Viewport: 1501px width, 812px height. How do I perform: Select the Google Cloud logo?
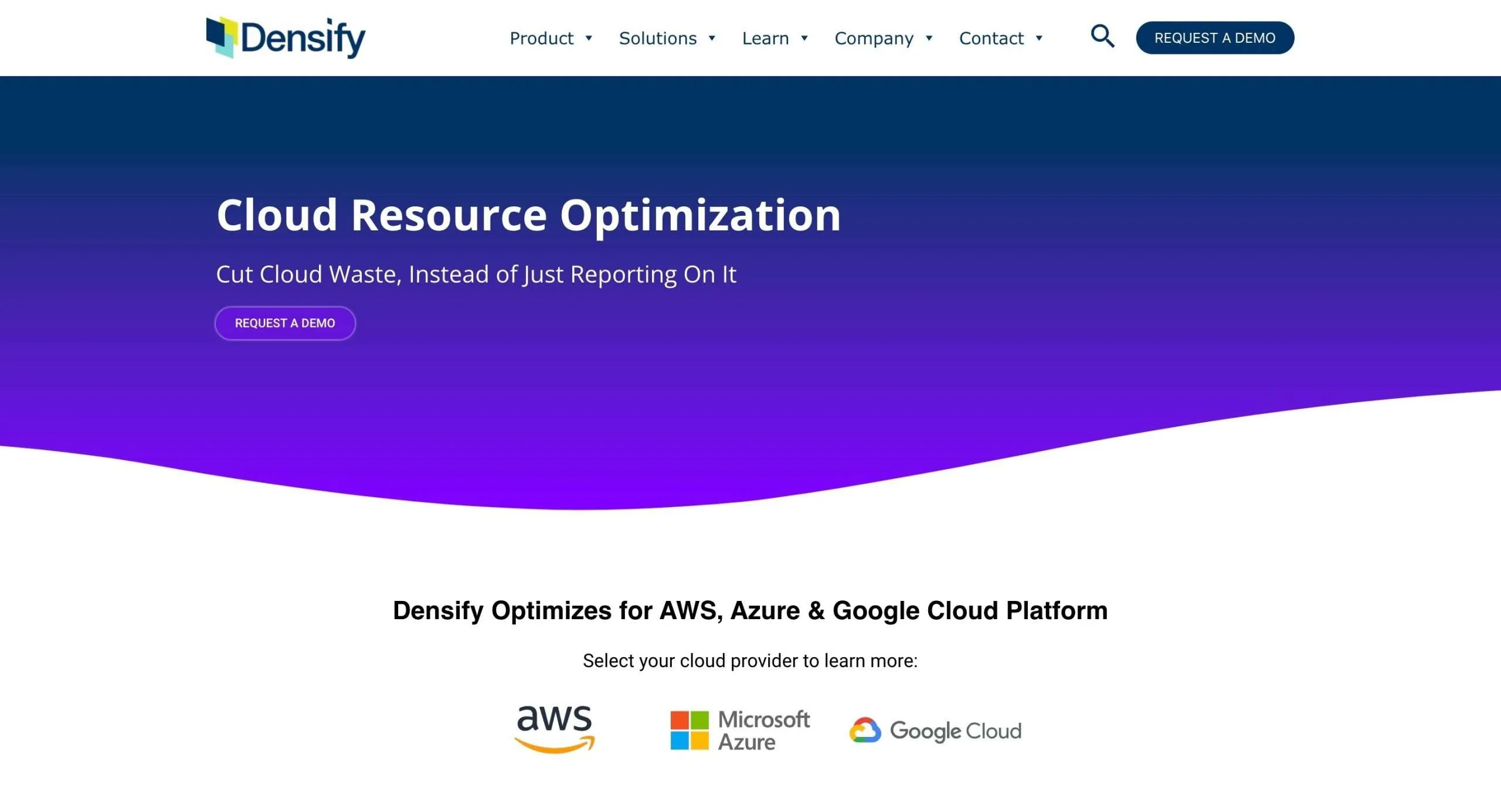[935, 731]
